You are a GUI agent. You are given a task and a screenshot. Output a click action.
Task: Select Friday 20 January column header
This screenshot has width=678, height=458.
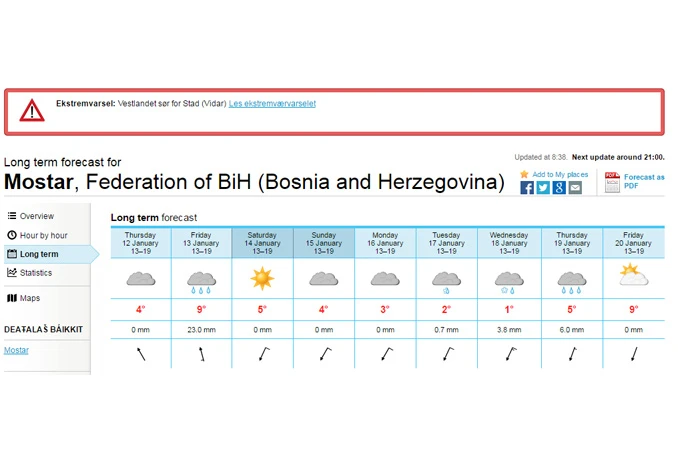point(633,243)
